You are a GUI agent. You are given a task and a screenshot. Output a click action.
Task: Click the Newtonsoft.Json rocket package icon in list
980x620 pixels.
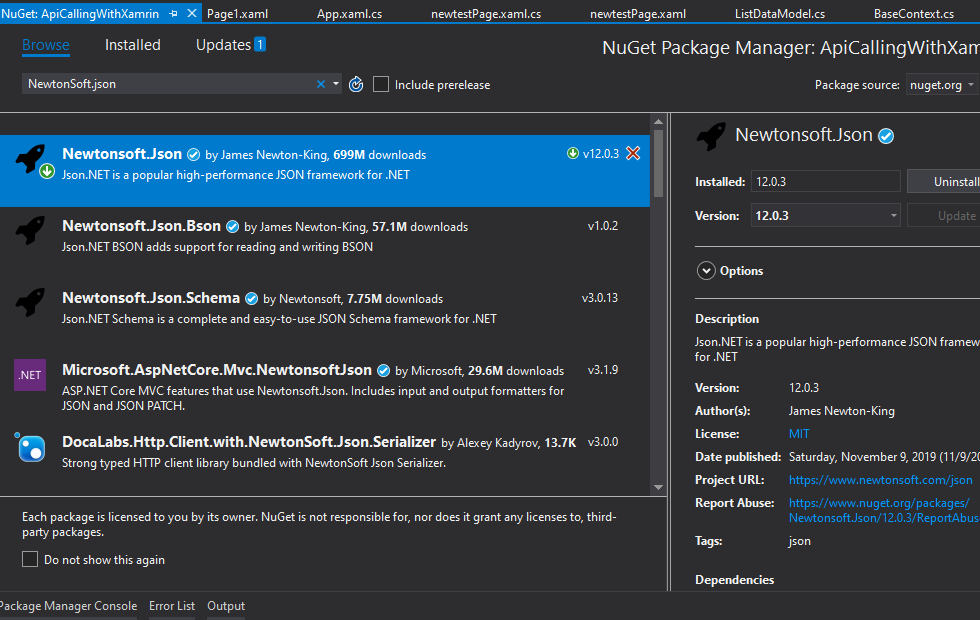31,158
